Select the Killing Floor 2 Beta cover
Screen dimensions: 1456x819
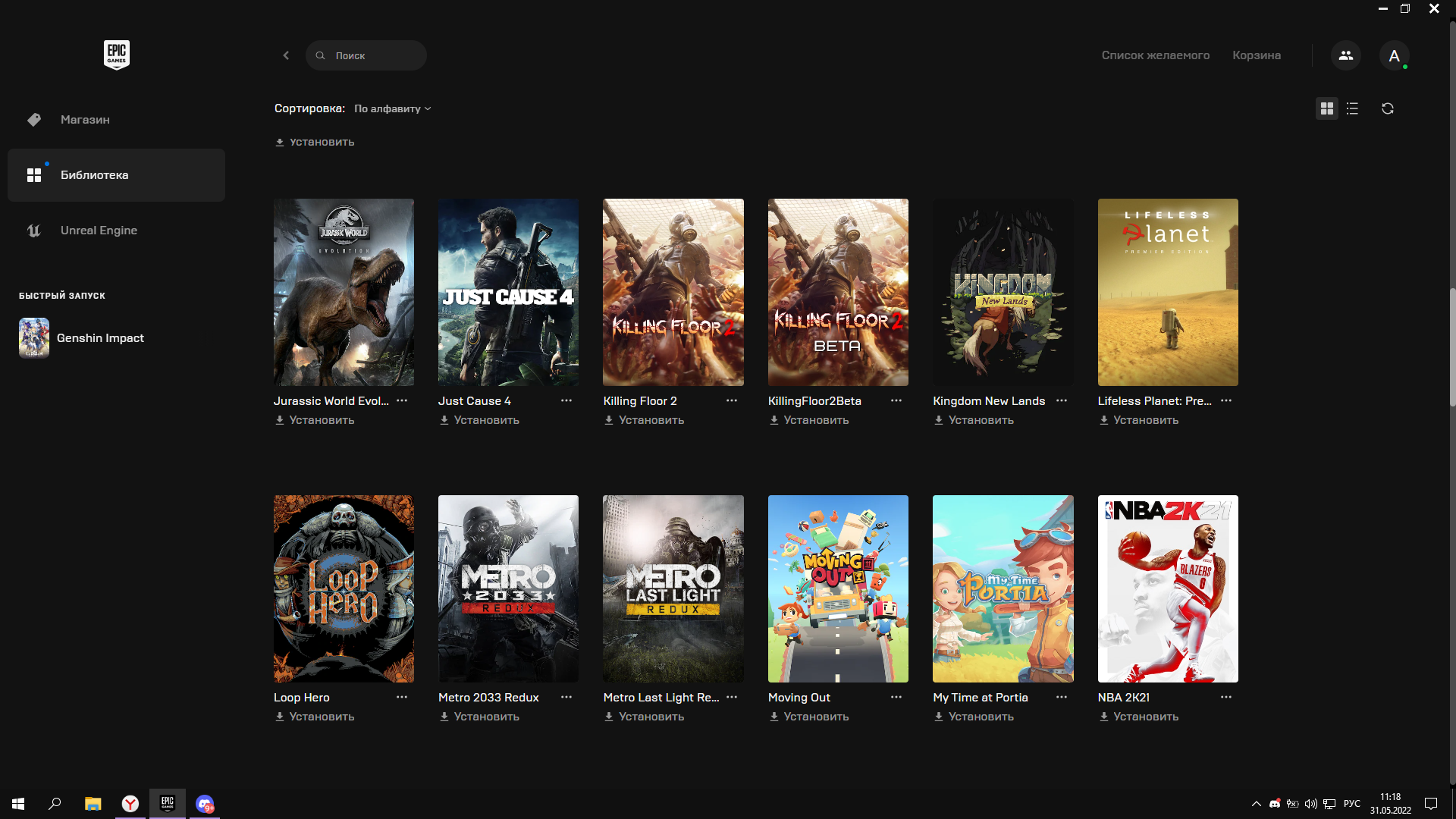tap(838, 292)
